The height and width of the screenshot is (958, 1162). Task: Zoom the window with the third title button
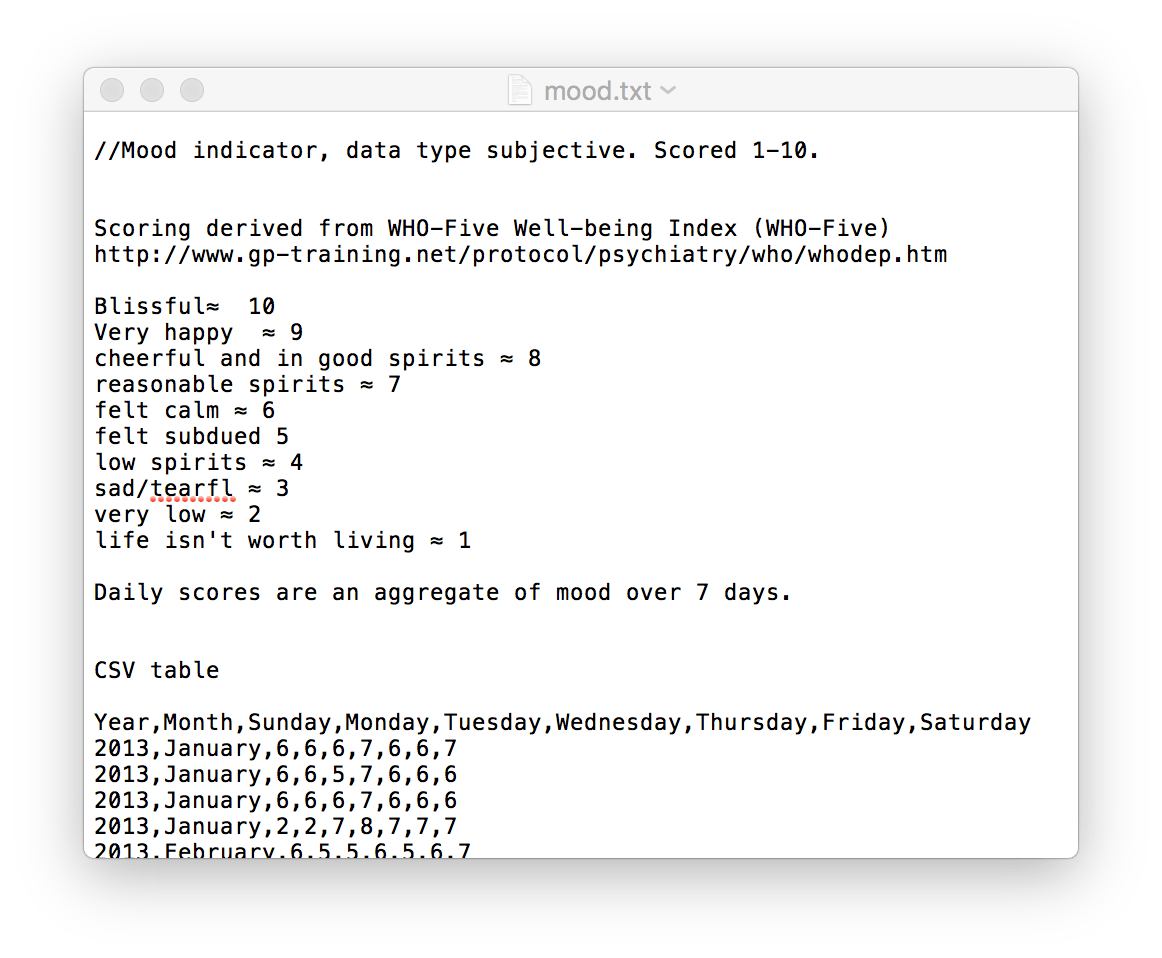point(192,90)
